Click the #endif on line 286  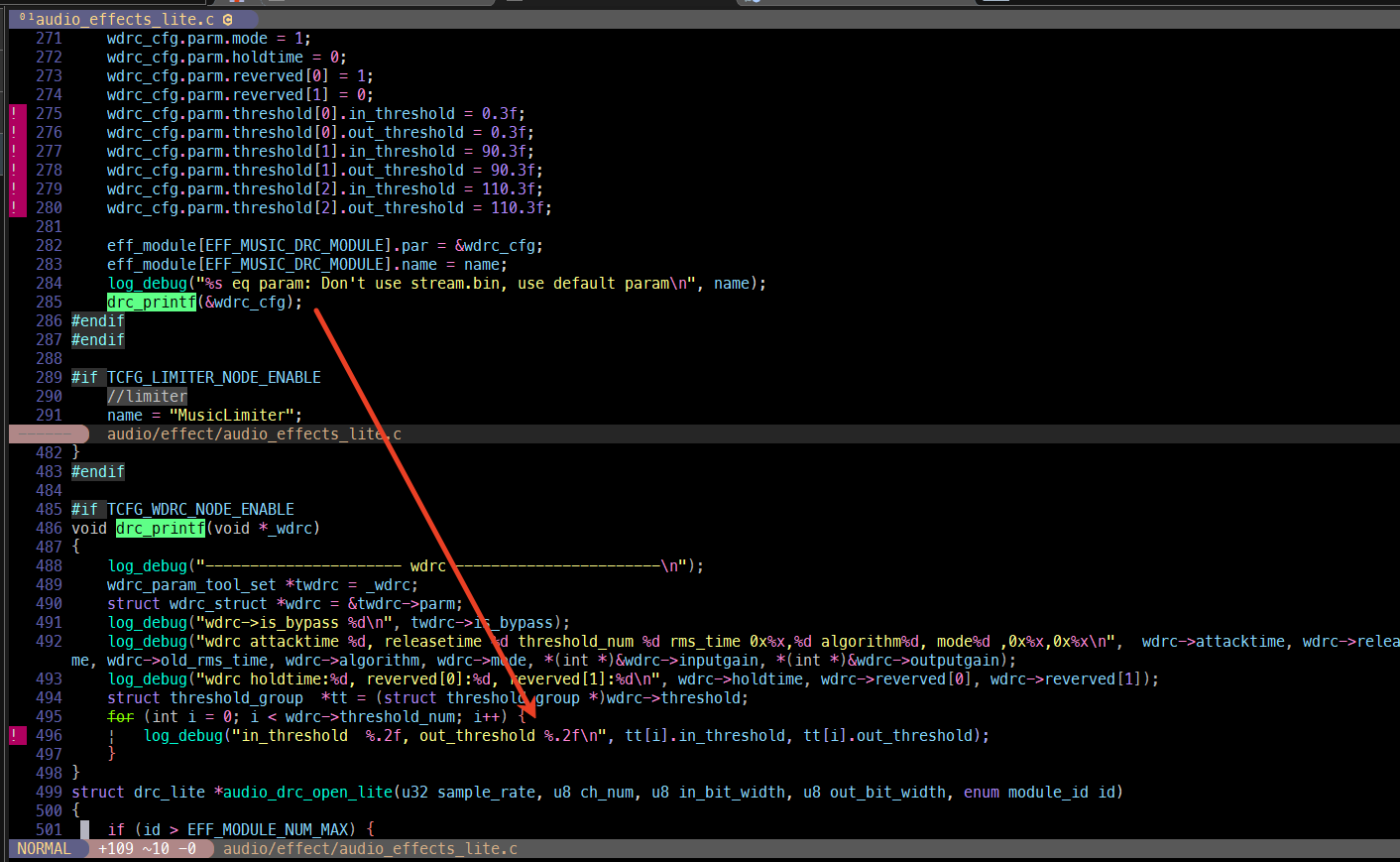point(98,321)
